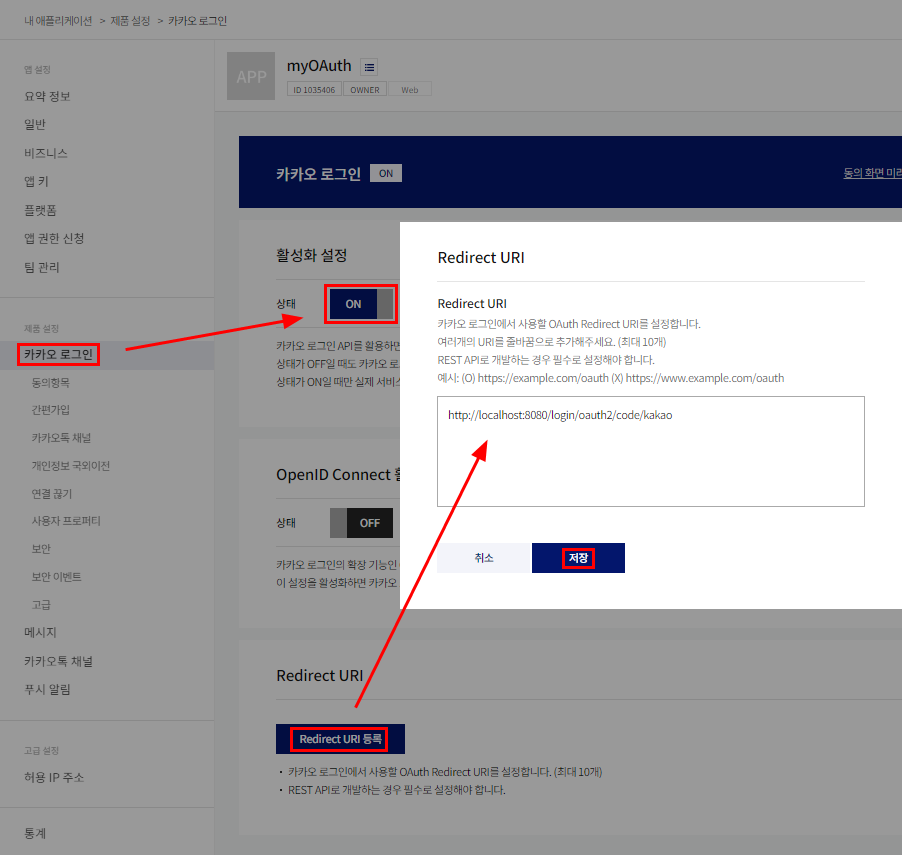
Task: Open the 동의항목 submenu item
Action: click(51, 383)
